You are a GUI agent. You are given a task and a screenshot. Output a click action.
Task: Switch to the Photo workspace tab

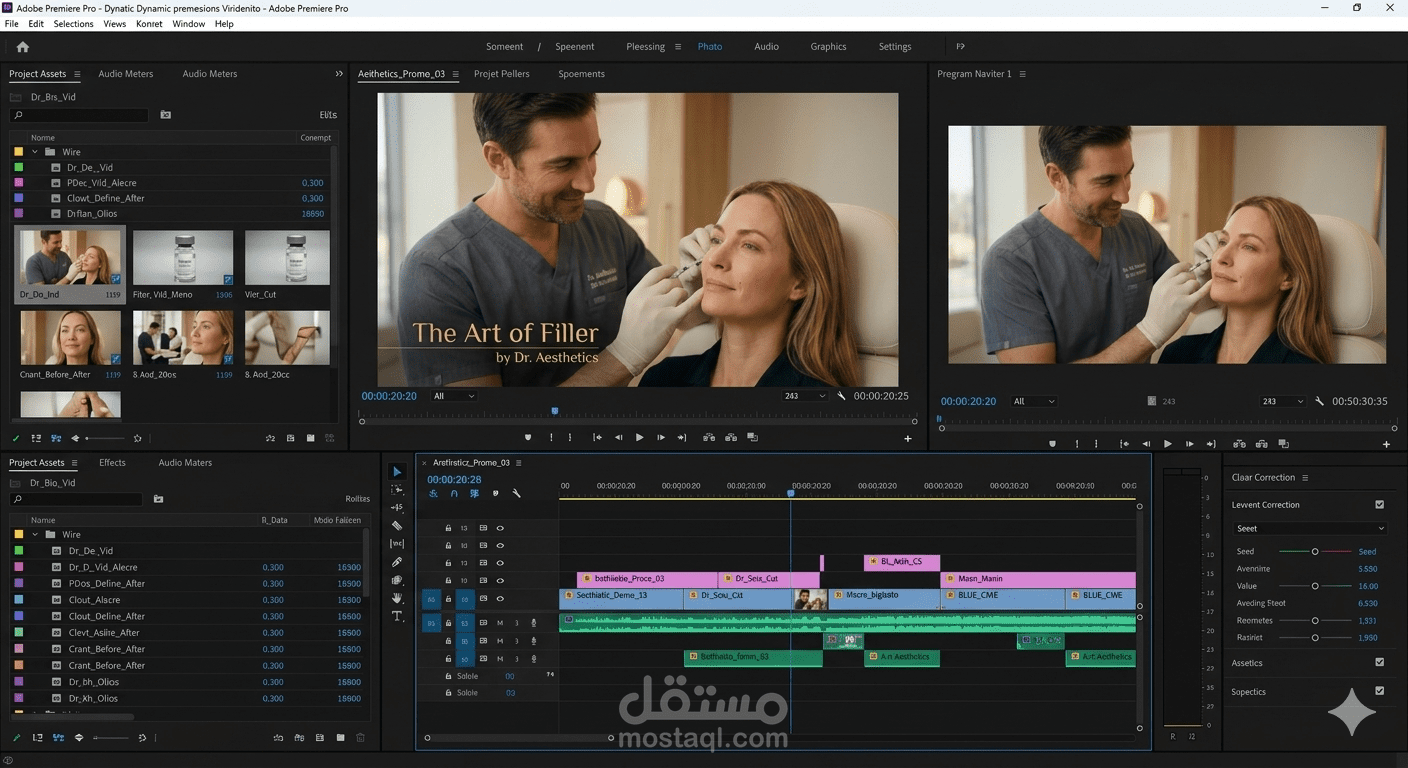709,46
